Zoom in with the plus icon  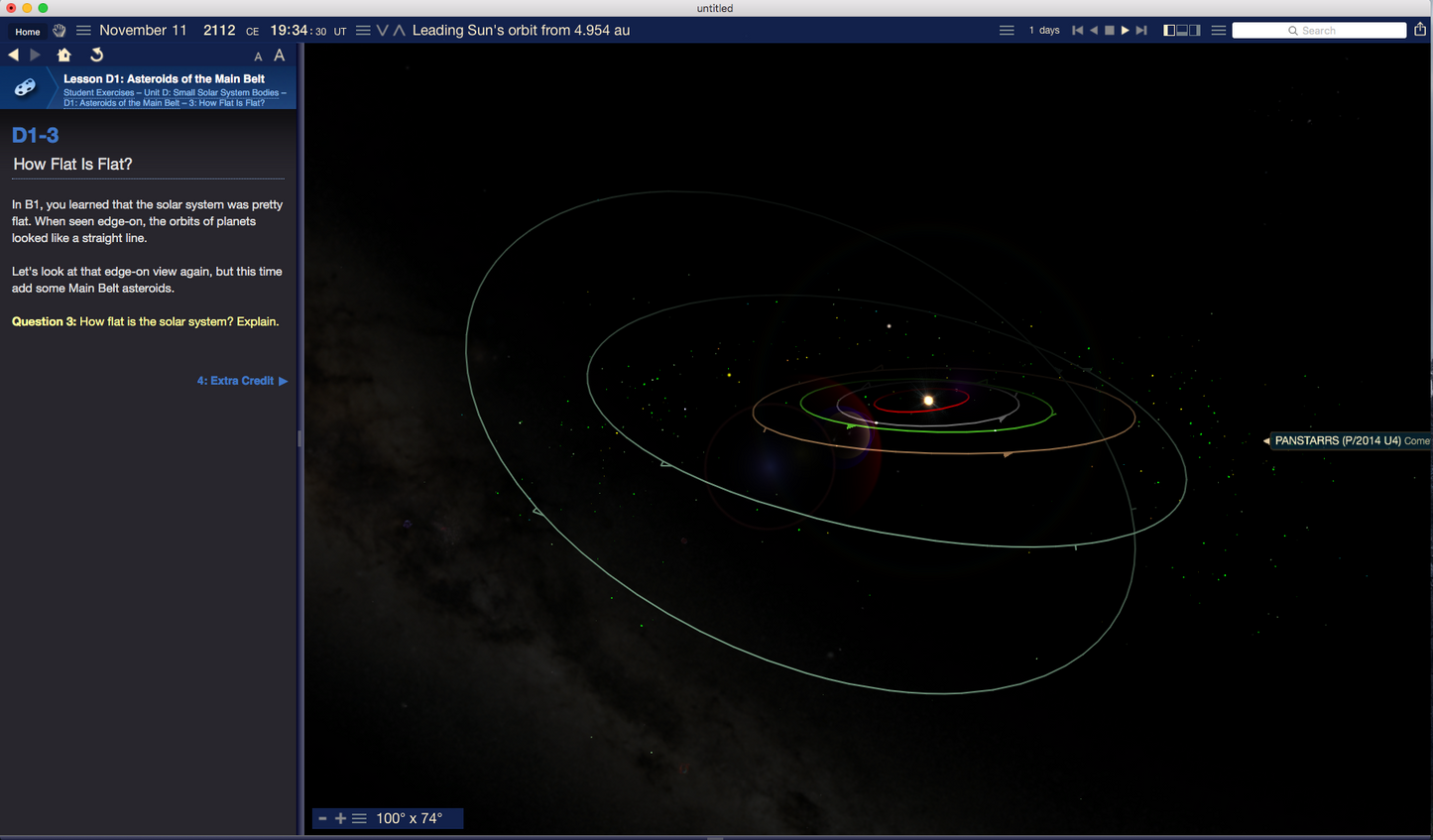pyautogui.click(x=340, y=818)
